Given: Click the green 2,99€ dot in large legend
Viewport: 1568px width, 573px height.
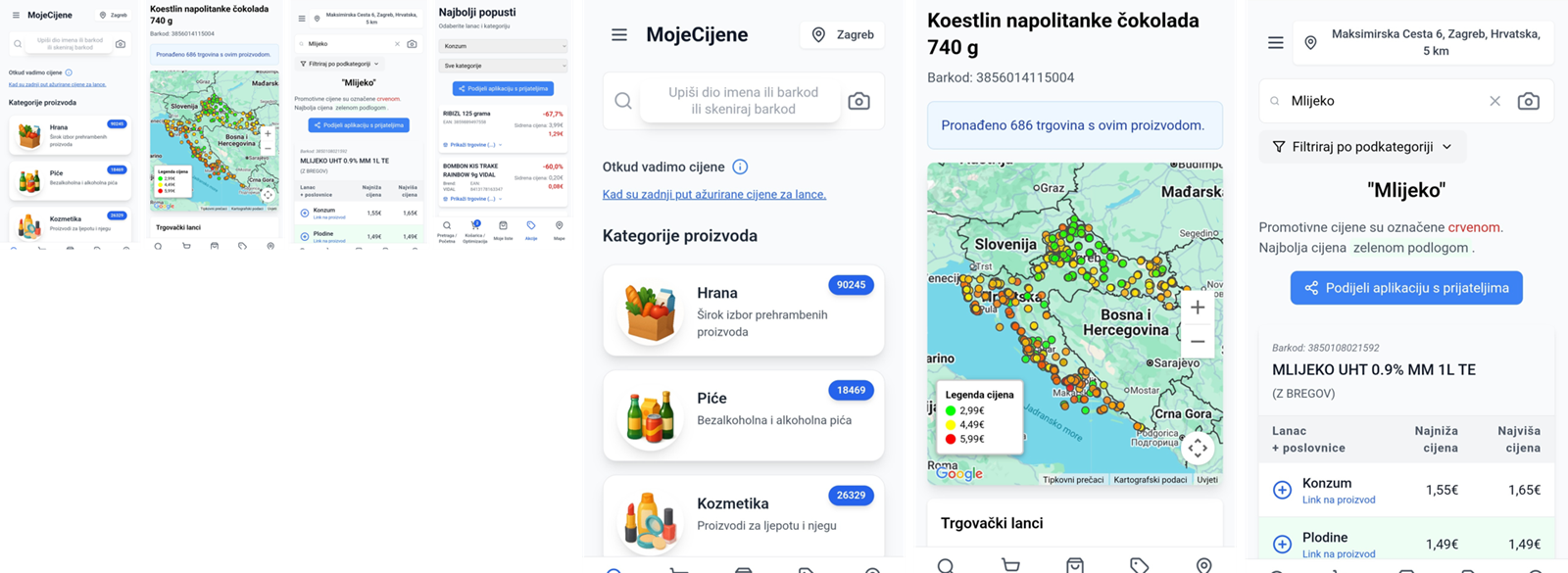Looking at the screenshot, I should tap(951, 410).
